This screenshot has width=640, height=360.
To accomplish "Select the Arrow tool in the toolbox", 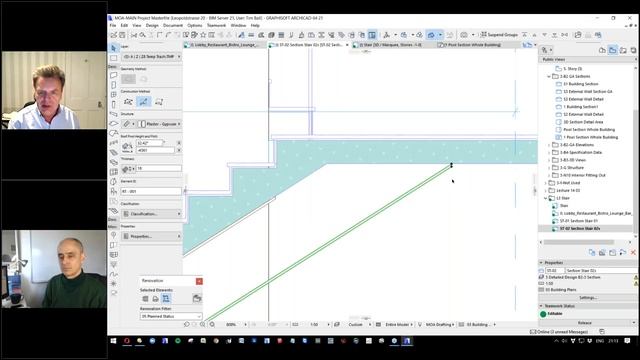I will coord(113,48).
